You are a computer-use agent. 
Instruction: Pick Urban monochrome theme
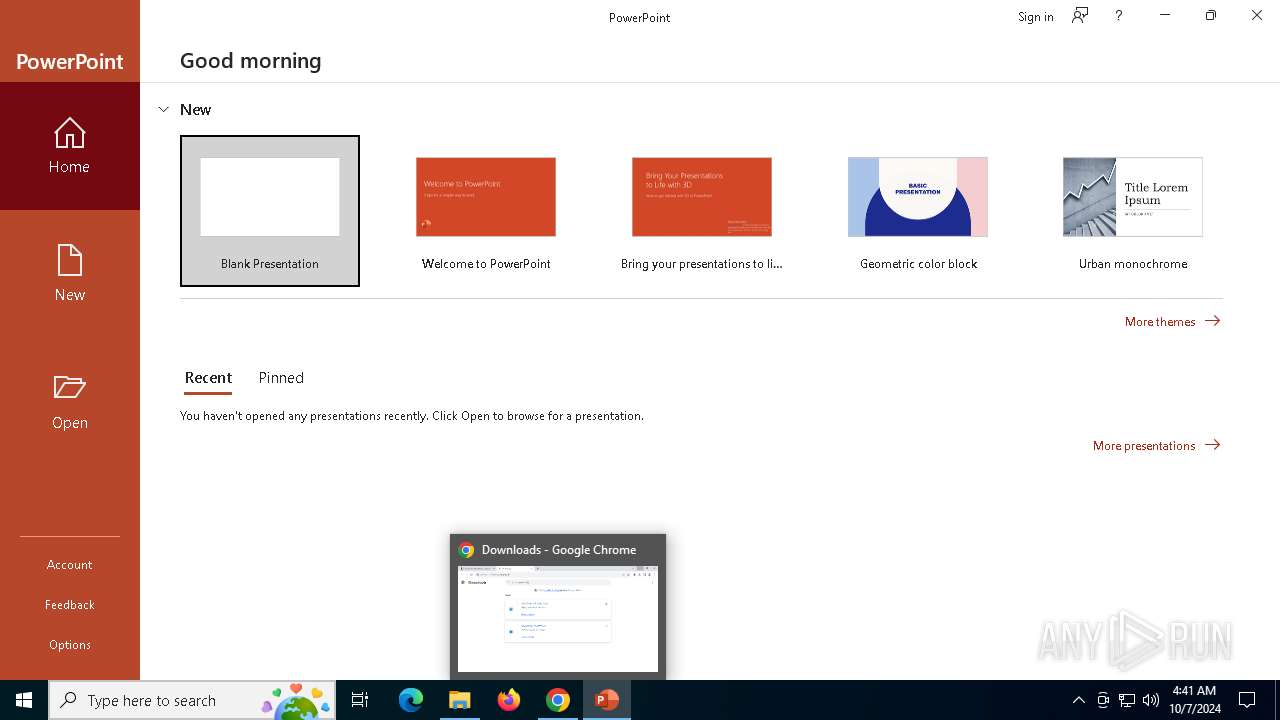(1133, 211)
